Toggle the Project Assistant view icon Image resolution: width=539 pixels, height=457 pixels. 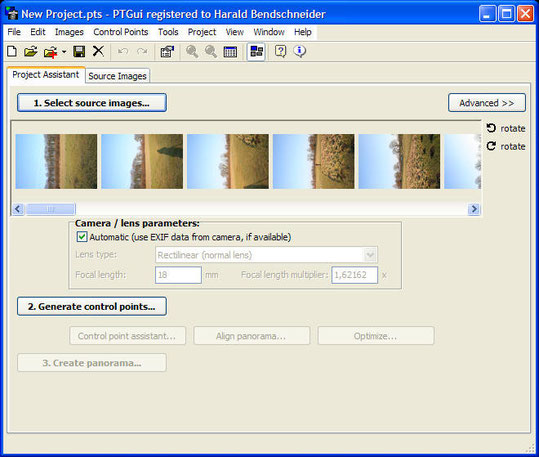pos(256,52)
